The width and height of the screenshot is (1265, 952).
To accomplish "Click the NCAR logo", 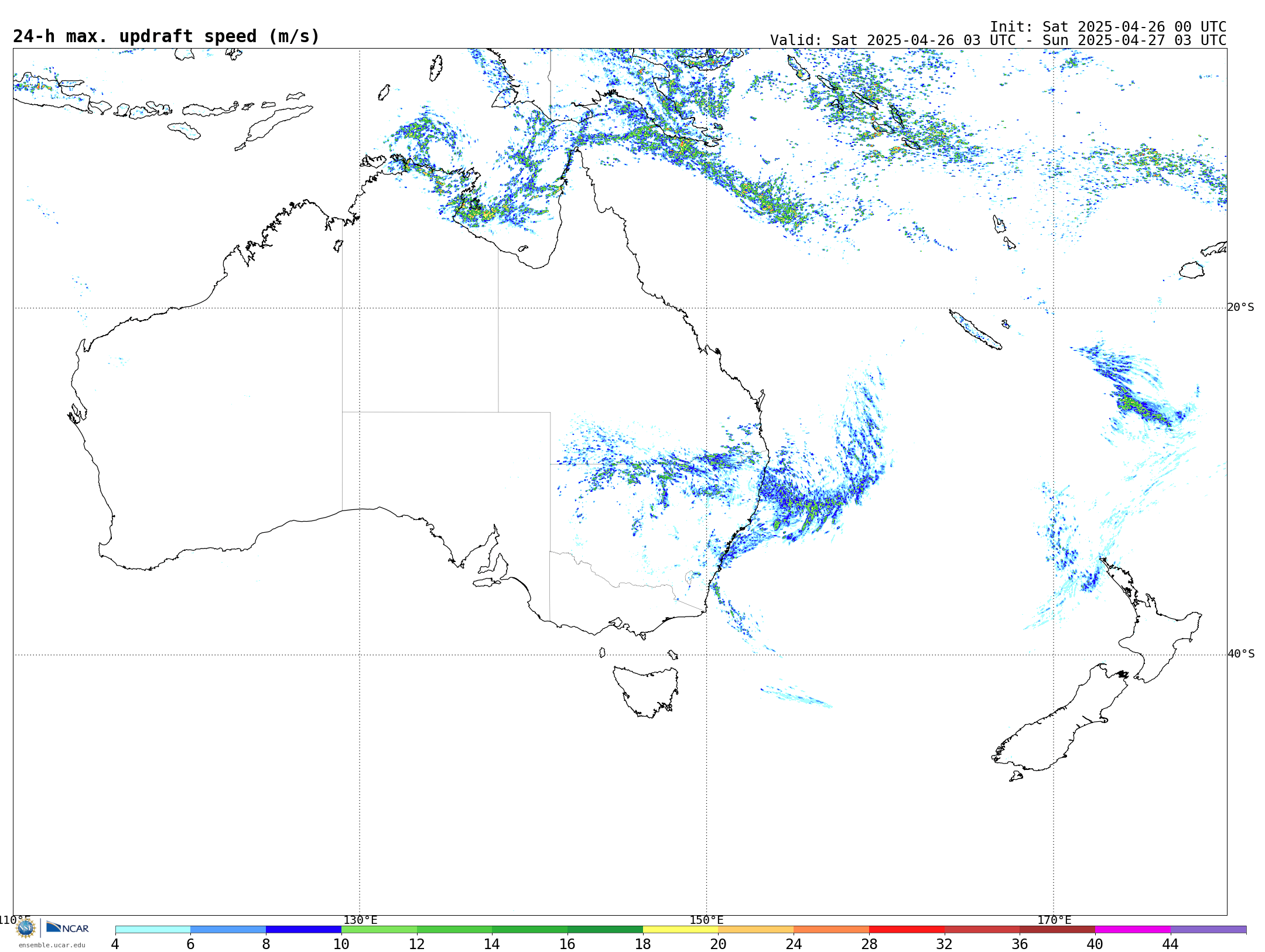I will 67,927.
